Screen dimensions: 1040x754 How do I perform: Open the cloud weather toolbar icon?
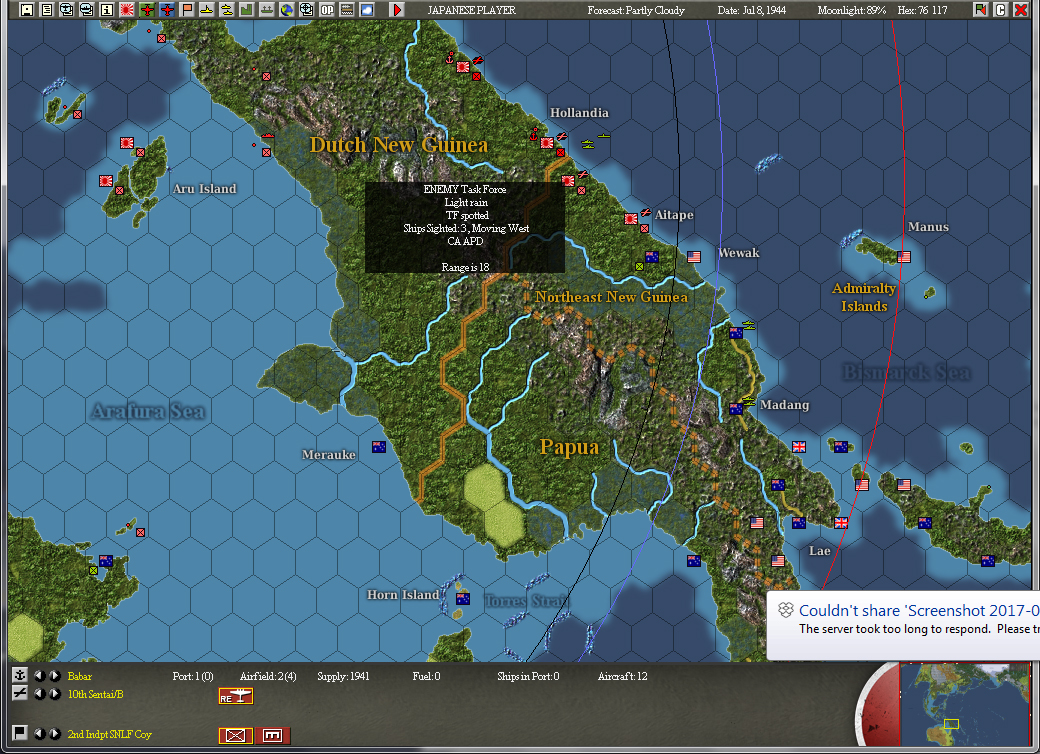(366, 9)
